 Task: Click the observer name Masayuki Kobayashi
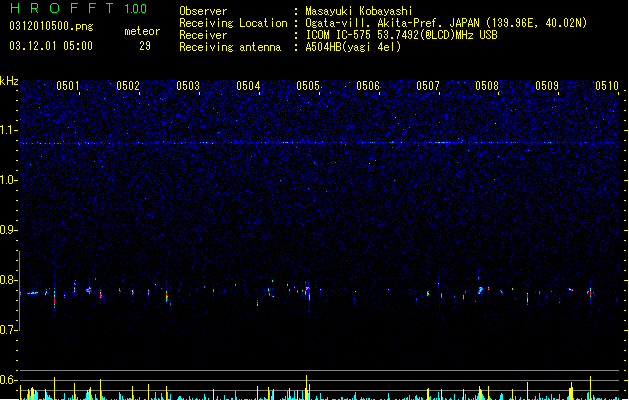359,11
